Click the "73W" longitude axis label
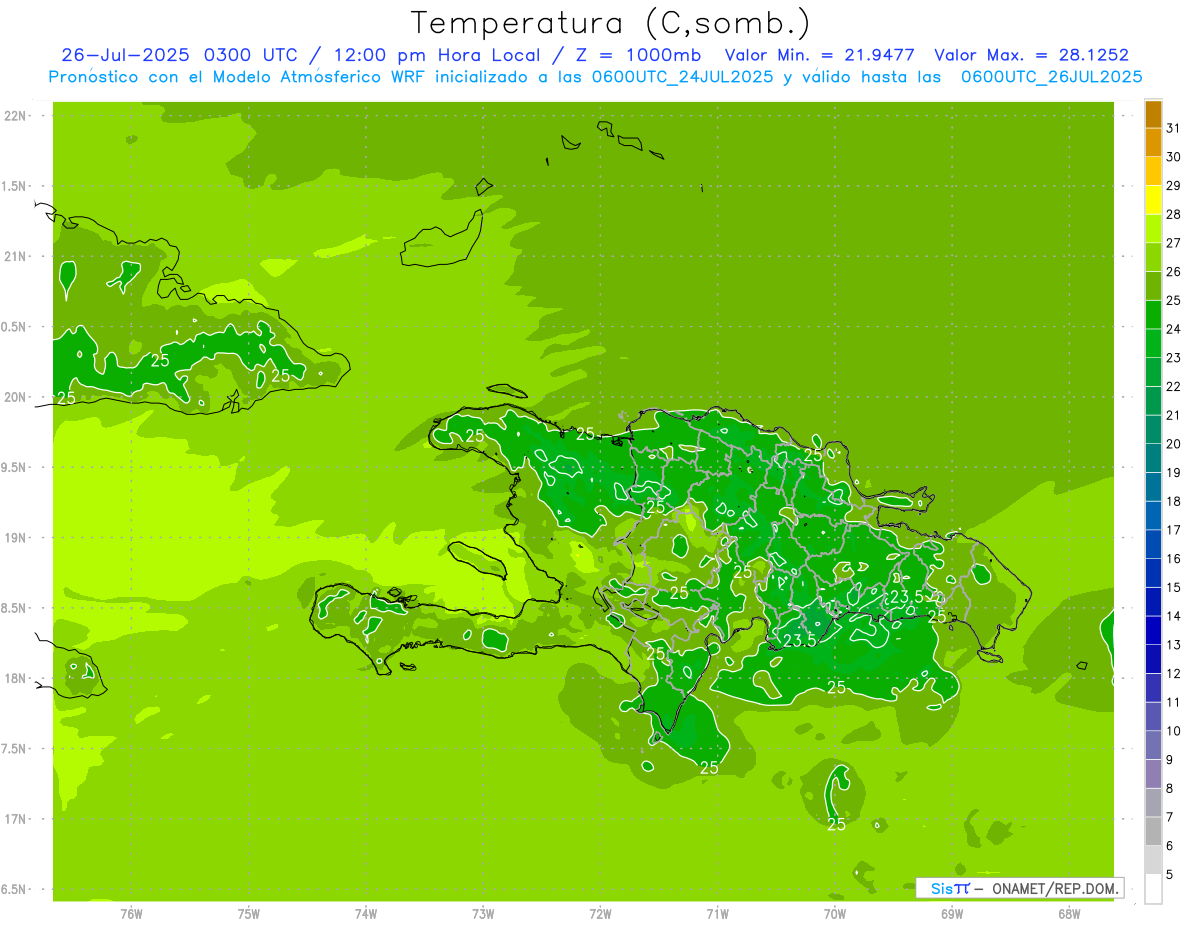 pos(483,914)
